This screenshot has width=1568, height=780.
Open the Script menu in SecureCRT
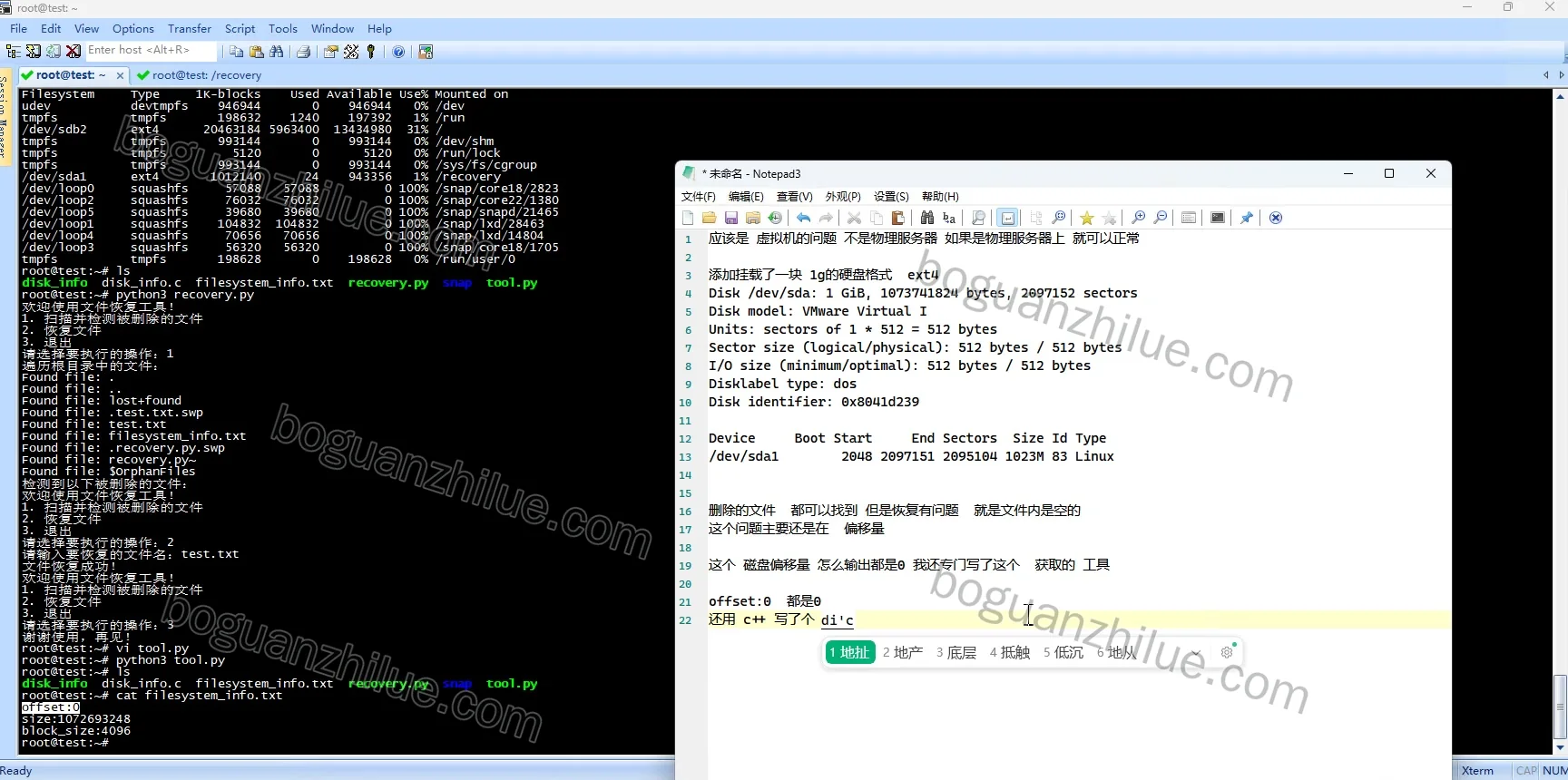tap(240, 29)
